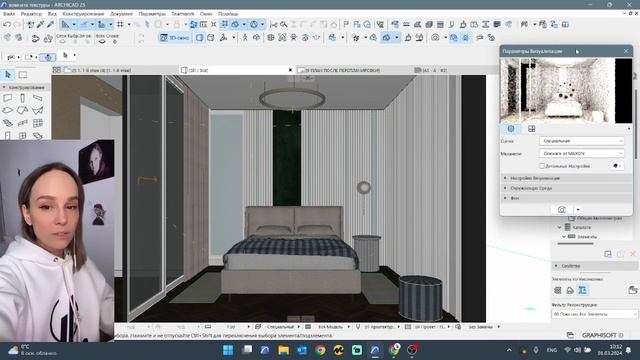Select the Wall tool in toolbox

8,98
